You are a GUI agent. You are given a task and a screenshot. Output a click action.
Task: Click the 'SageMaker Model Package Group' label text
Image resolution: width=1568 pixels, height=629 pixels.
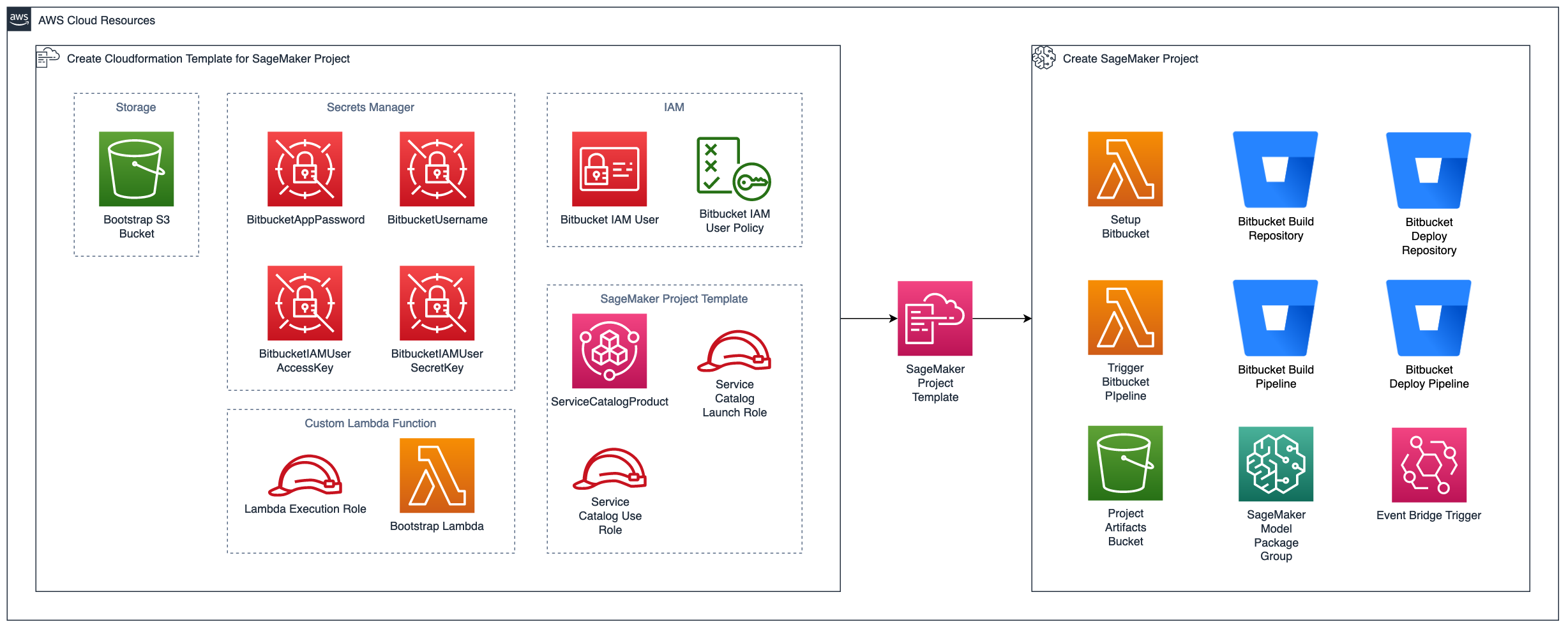1276,535
